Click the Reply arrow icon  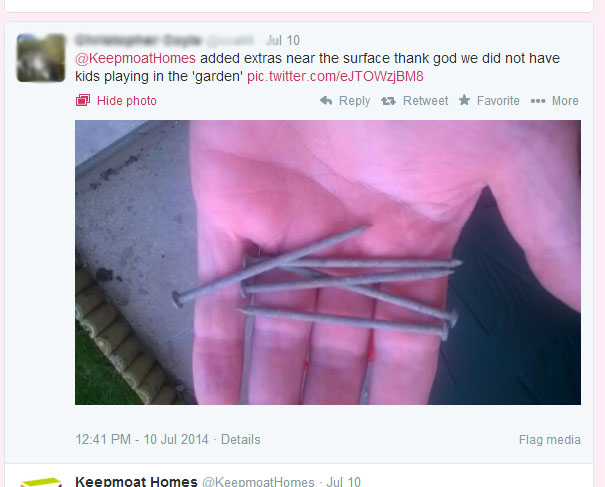[326, 101]
